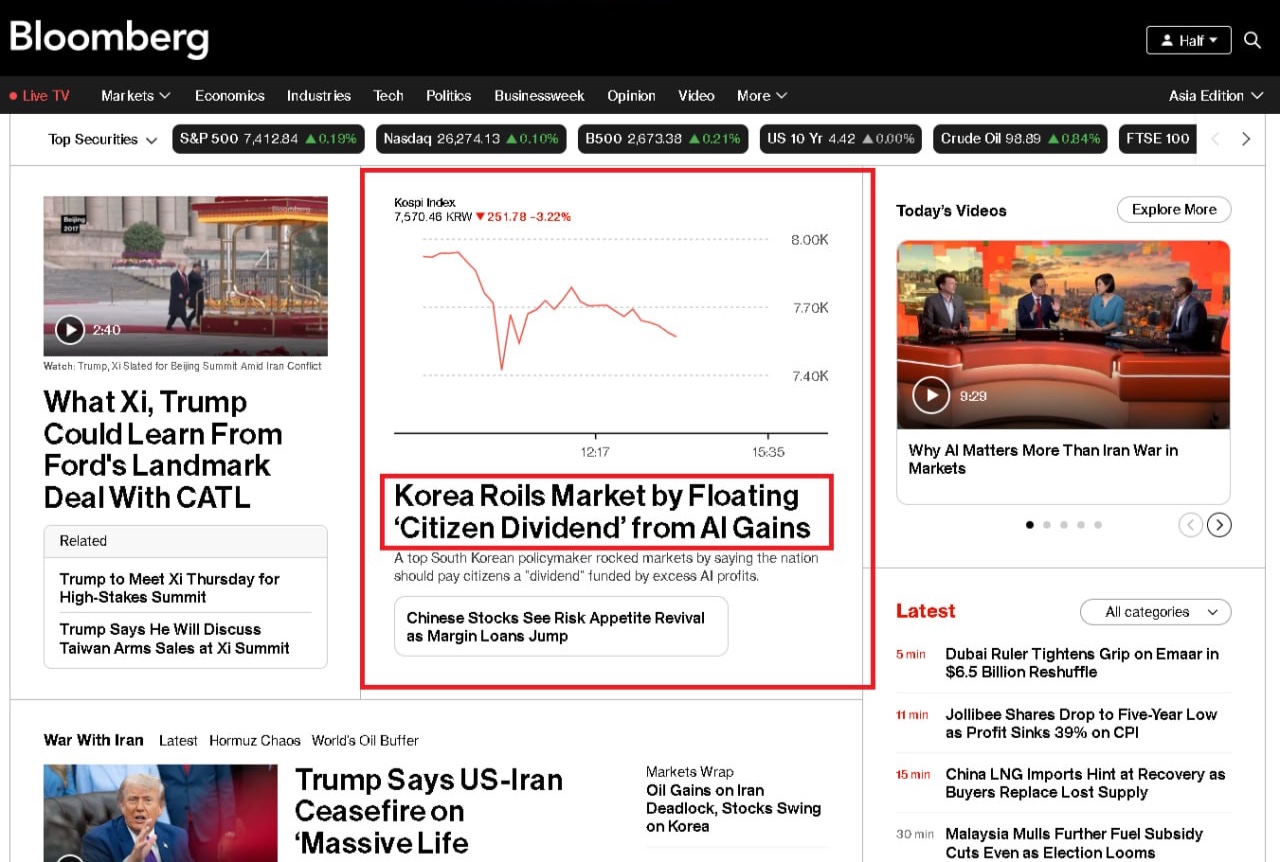Select the US 10 Yr ticker chip
The width and height of the screenshot is (1280, 862).
(841, 139)
